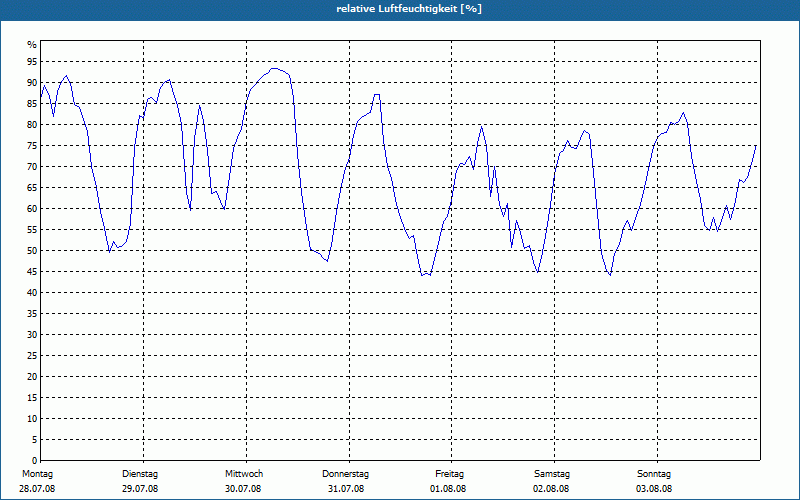This screenshot has width=800, height=500.
Task: Click the y-axis value 30
Action: 32,335
